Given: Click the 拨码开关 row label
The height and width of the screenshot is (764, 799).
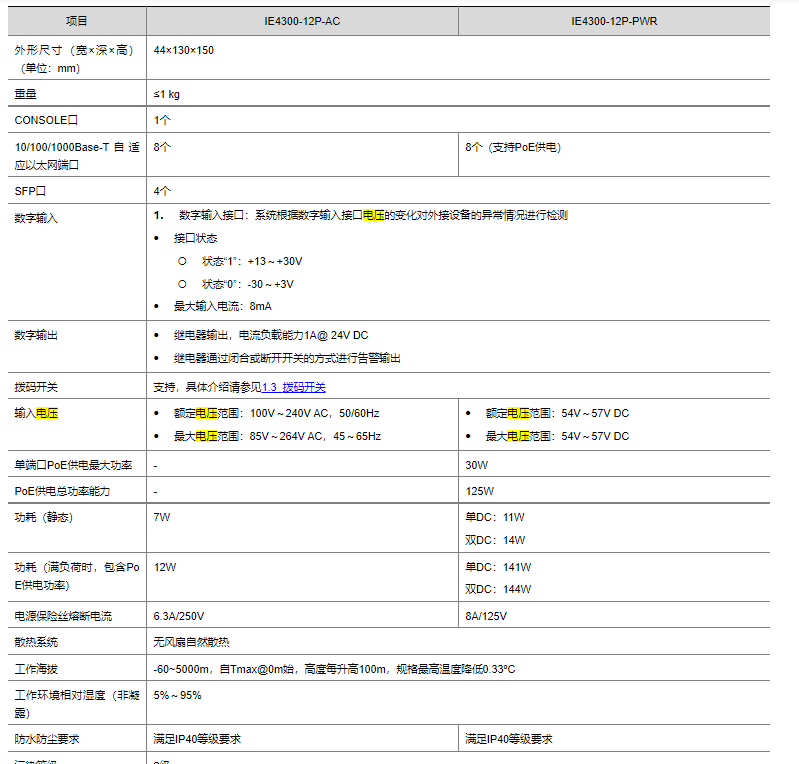Looking at the screenshot, I should (x=36, y=387).
